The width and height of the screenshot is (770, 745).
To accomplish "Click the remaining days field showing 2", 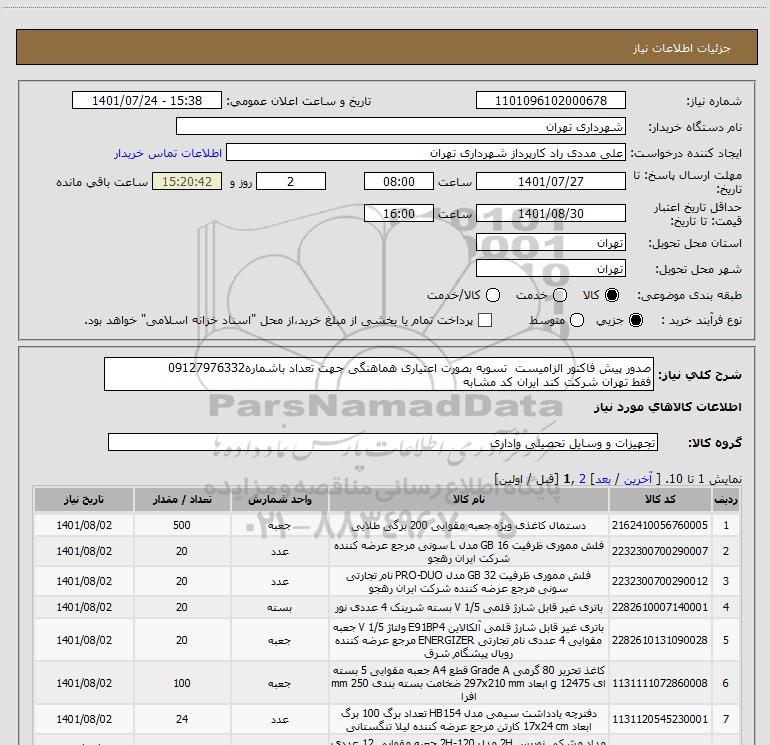I will click(291, 181).
